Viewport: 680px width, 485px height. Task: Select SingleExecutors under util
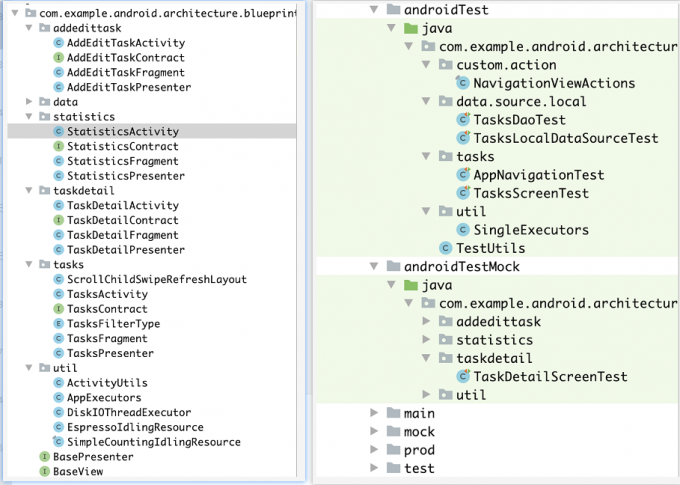click(530, 230)
